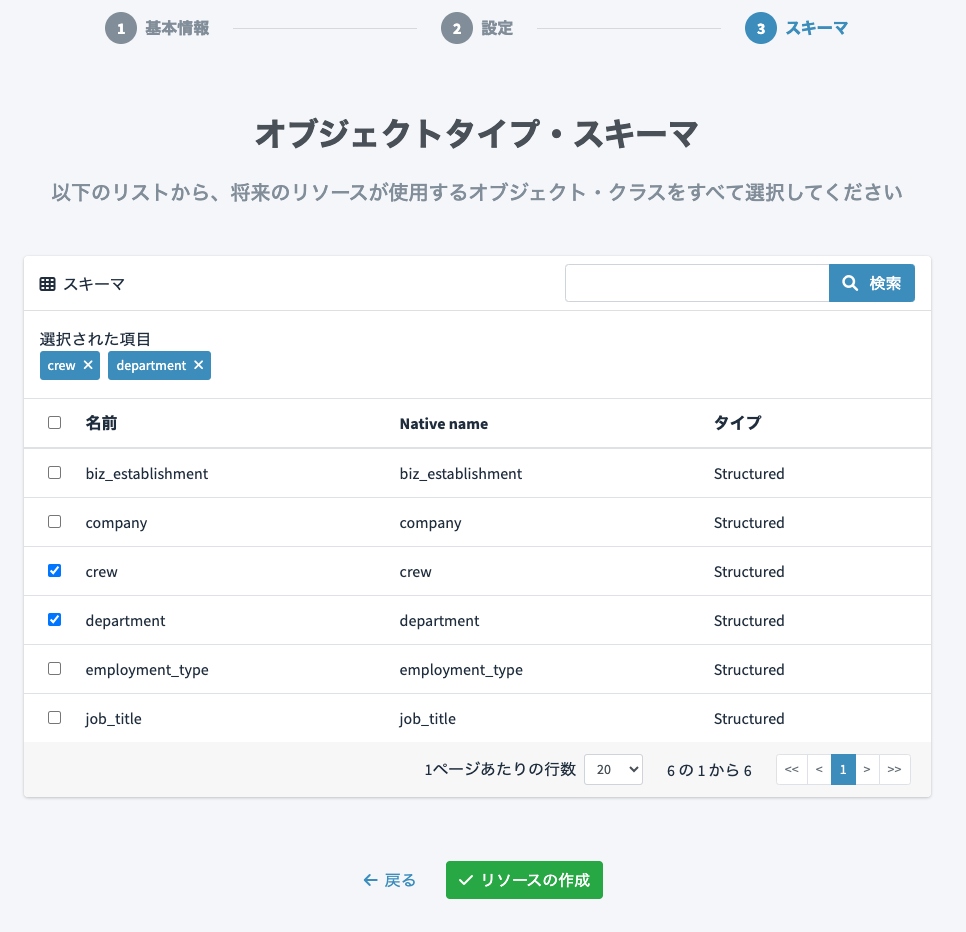This screenshot has width=966, height=932.
Task: Click the リソースの作成 green button
Action: click(524, 880)
